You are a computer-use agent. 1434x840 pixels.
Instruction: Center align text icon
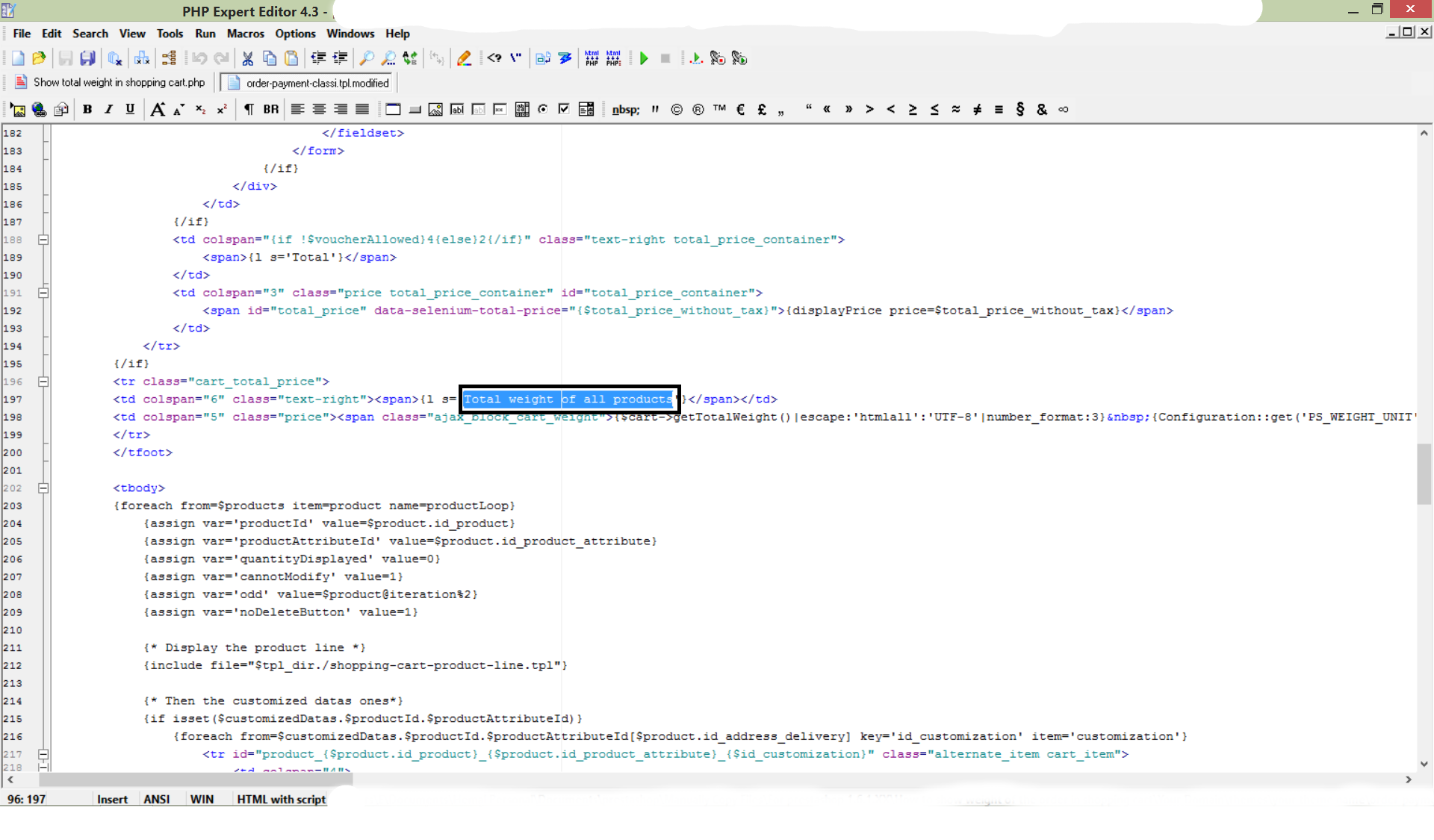319,109
